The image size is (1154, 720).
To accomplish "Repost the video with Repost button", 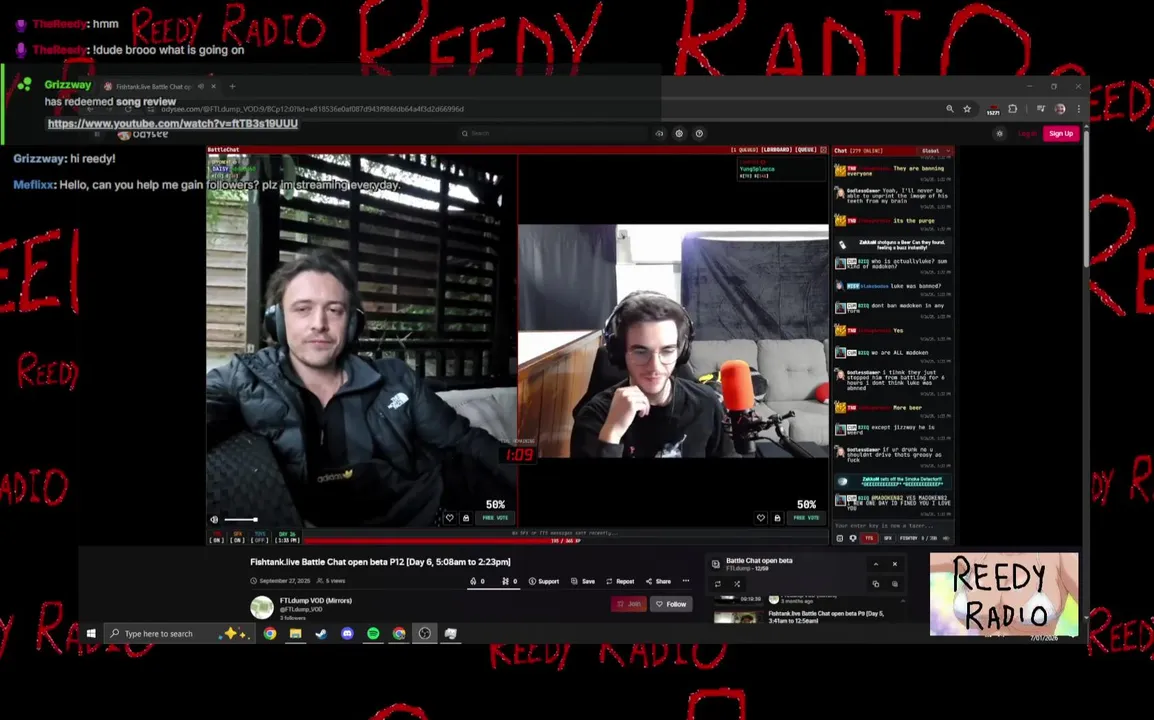I will 620,581.
